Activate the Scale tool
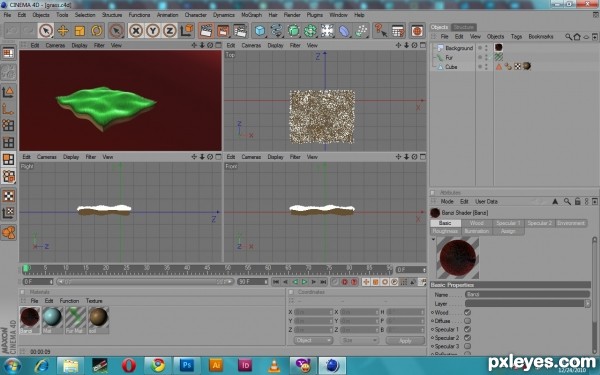This screenshot has height=375, width=600. [80, 31]
